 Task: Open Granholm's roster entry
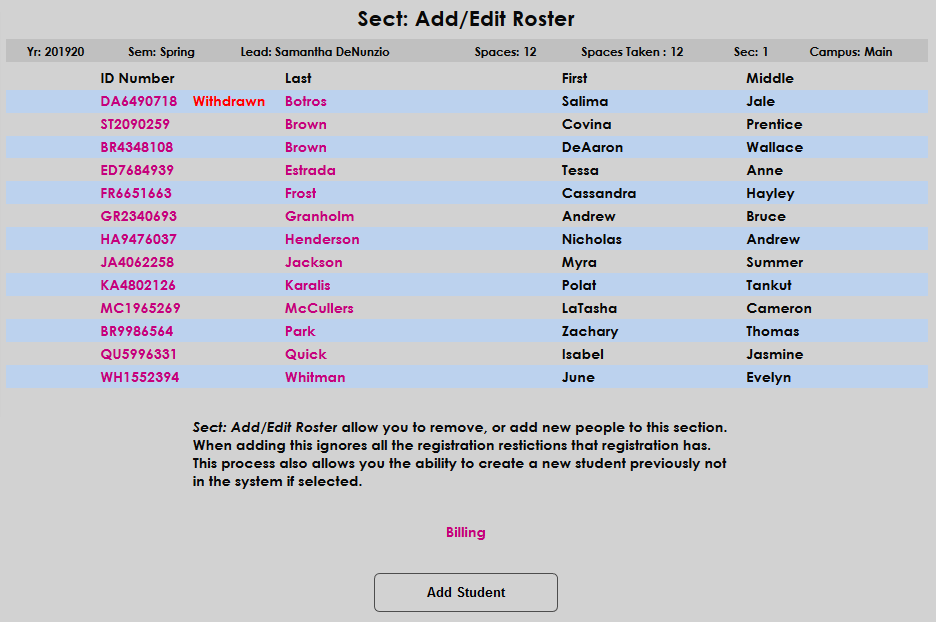319,216
